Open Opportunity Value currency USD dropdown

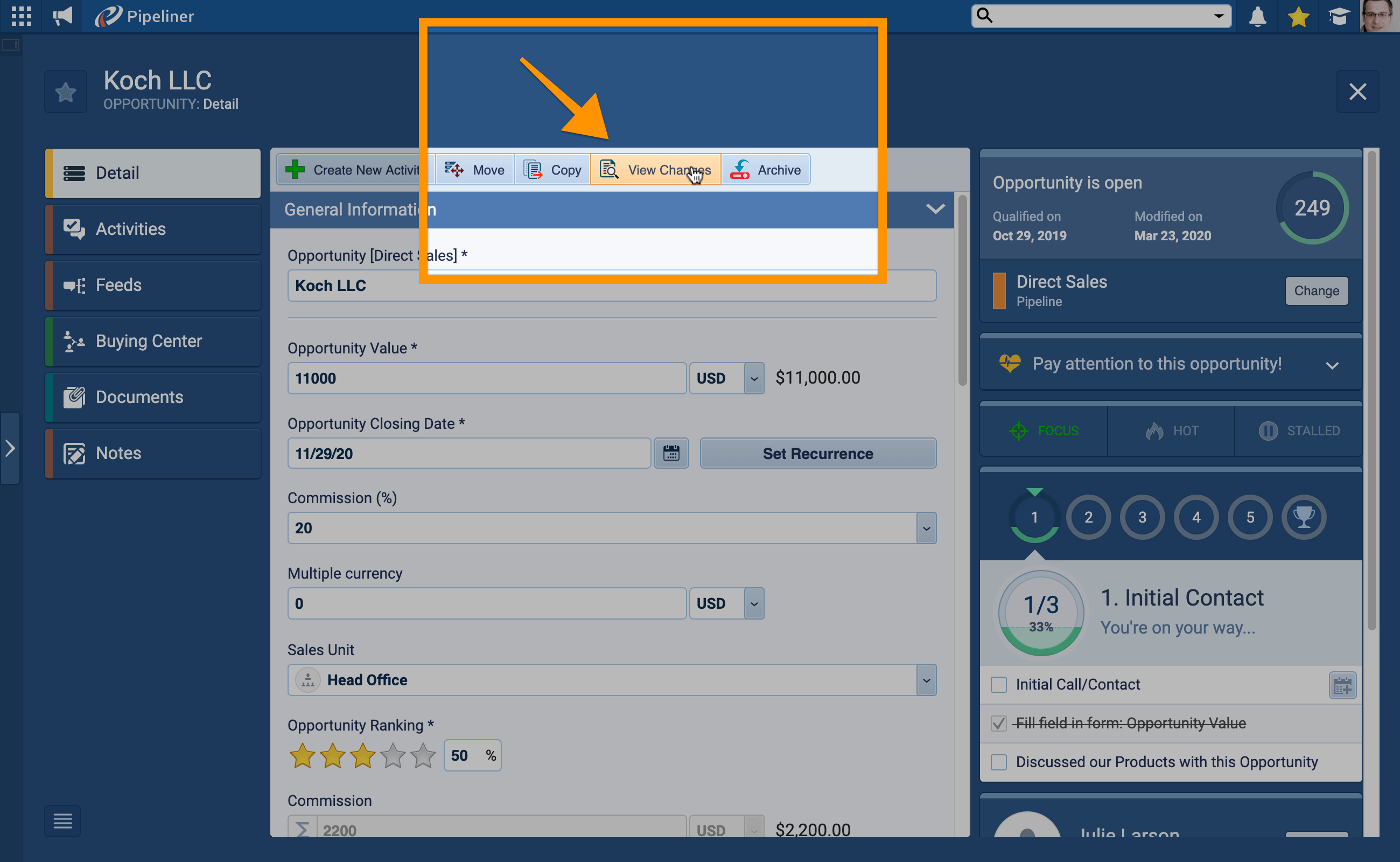(753, 379)
